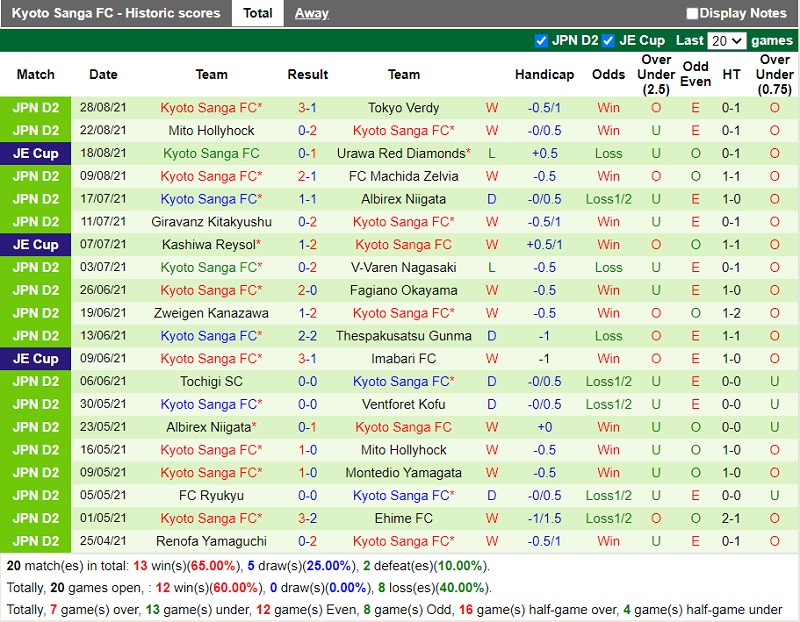Select the Thespakusatsu Gunma team link
Viewport: 800px width, 622px height.
pyautogui.click(x=403, y=336)
